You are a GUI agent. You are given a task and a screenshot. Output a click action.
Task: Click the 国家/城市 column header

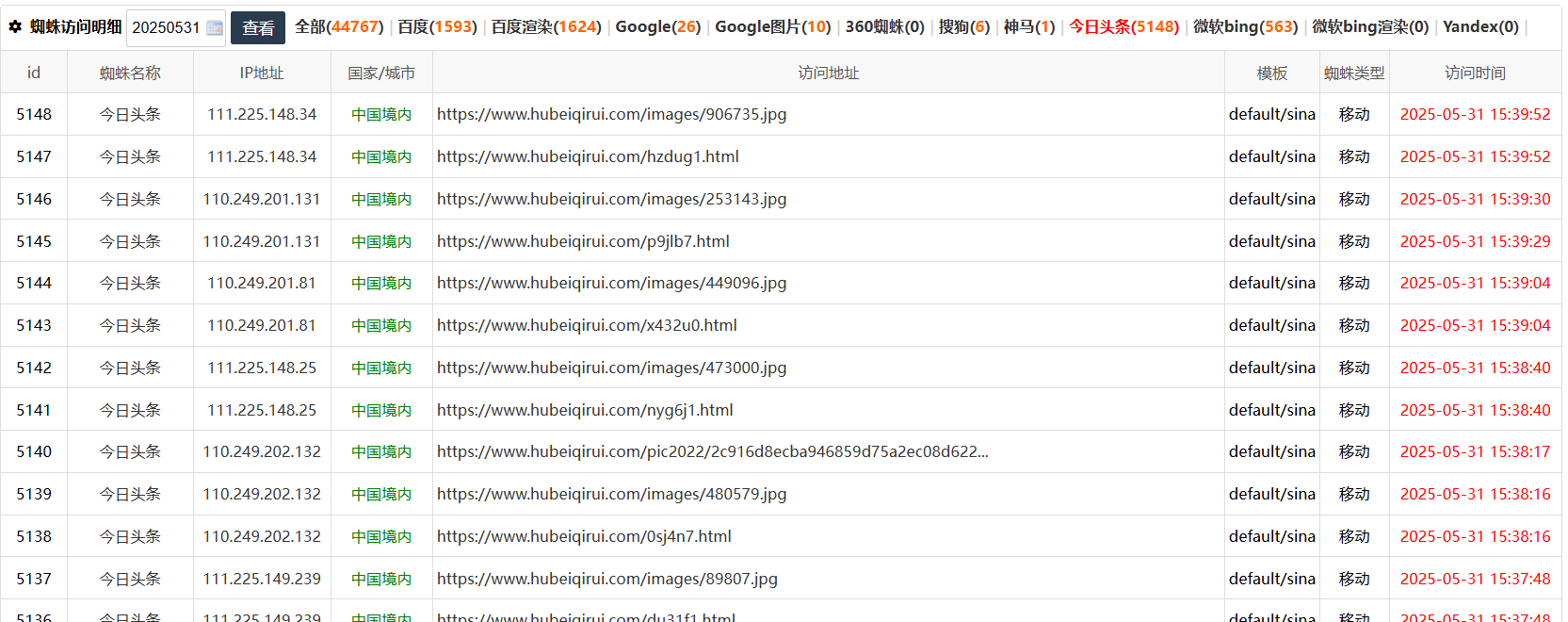(381, 73)
